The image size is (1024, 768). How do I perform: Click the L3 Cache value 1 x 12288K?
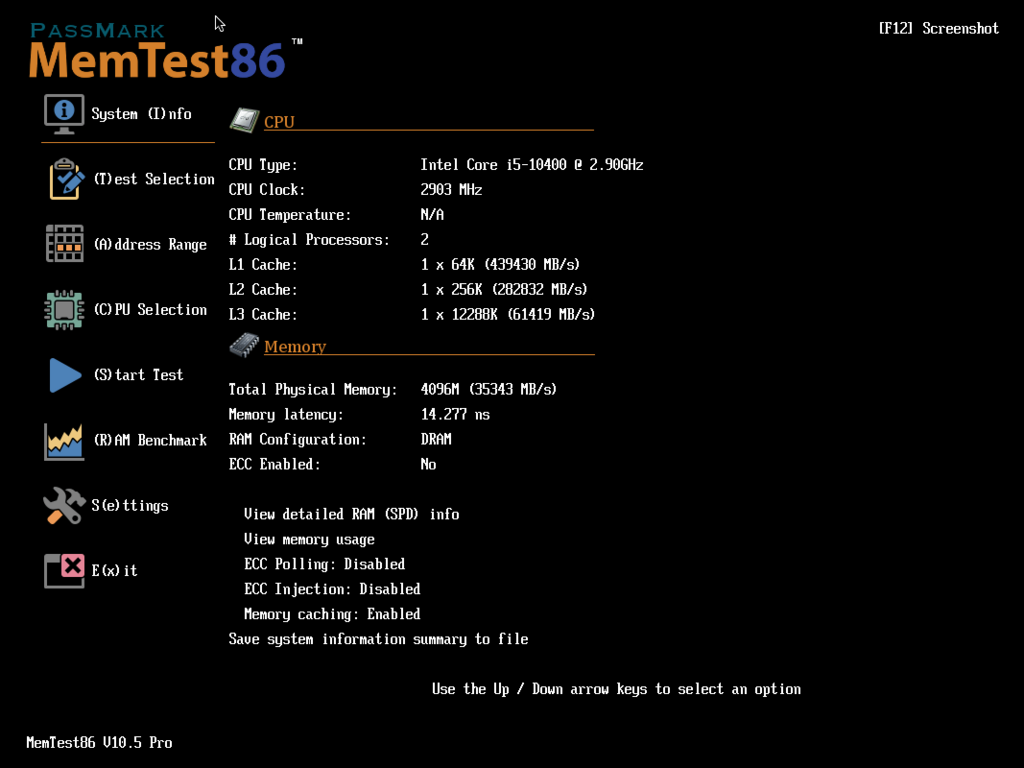point(507,315)
